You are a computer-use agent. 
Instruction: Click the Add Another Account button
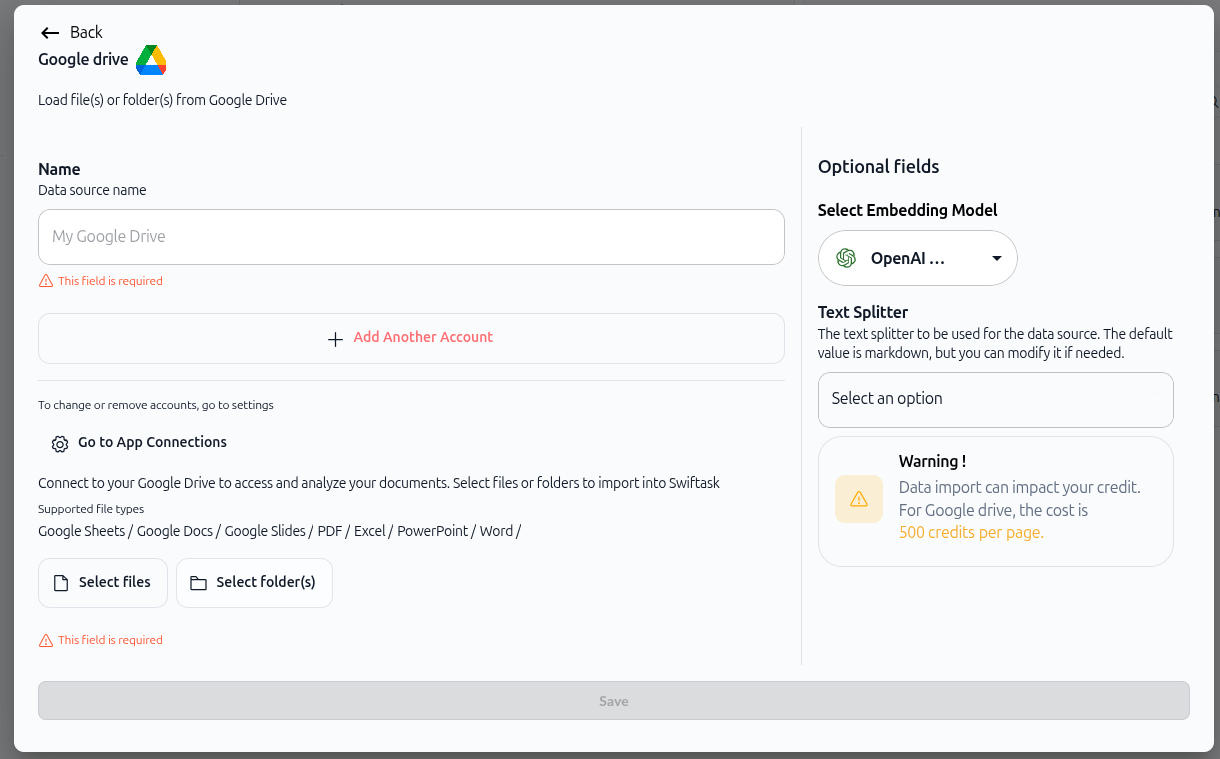[411, 339]
